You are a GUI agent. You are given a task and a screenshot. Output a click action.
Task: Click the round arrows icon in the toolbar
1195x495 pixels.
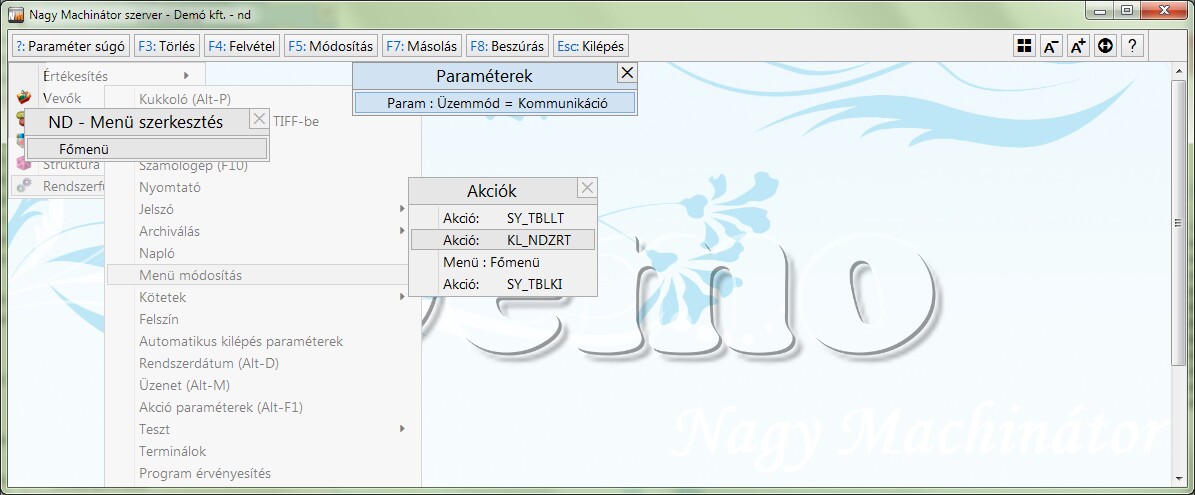pyautogui.click(x=1105, y=46)
